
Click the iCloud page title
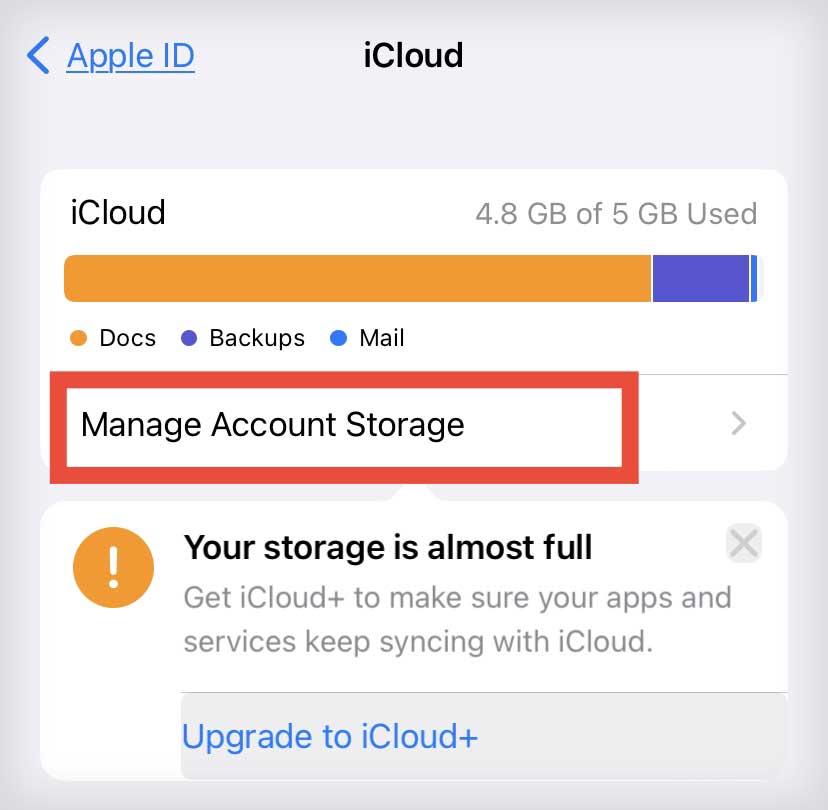click(413, 55)
